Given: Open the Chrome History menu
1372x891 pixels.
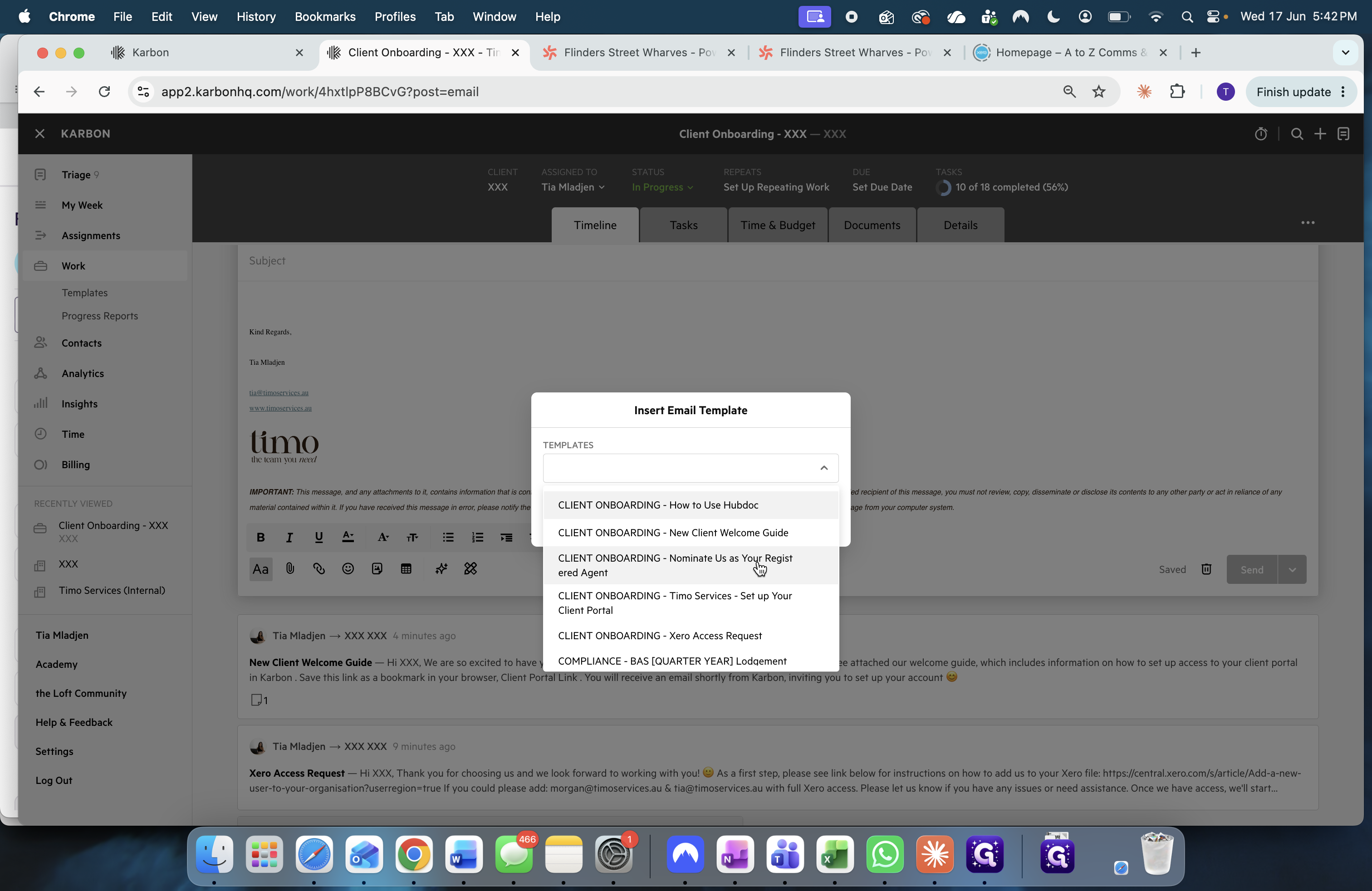Looking at the screenshot, I should click(256, 17).
